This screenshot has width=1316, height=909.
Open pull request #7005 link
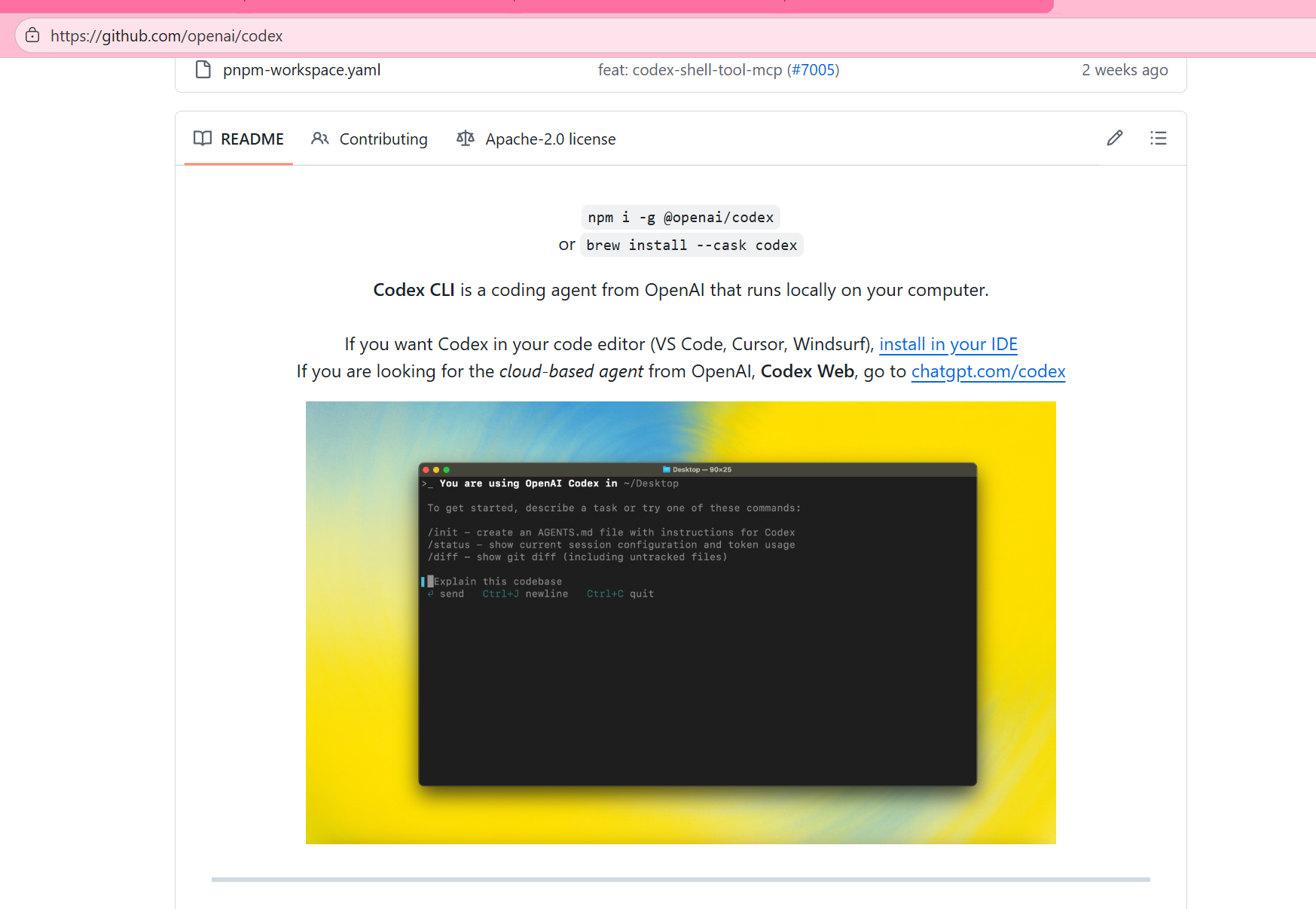point(813,70)
